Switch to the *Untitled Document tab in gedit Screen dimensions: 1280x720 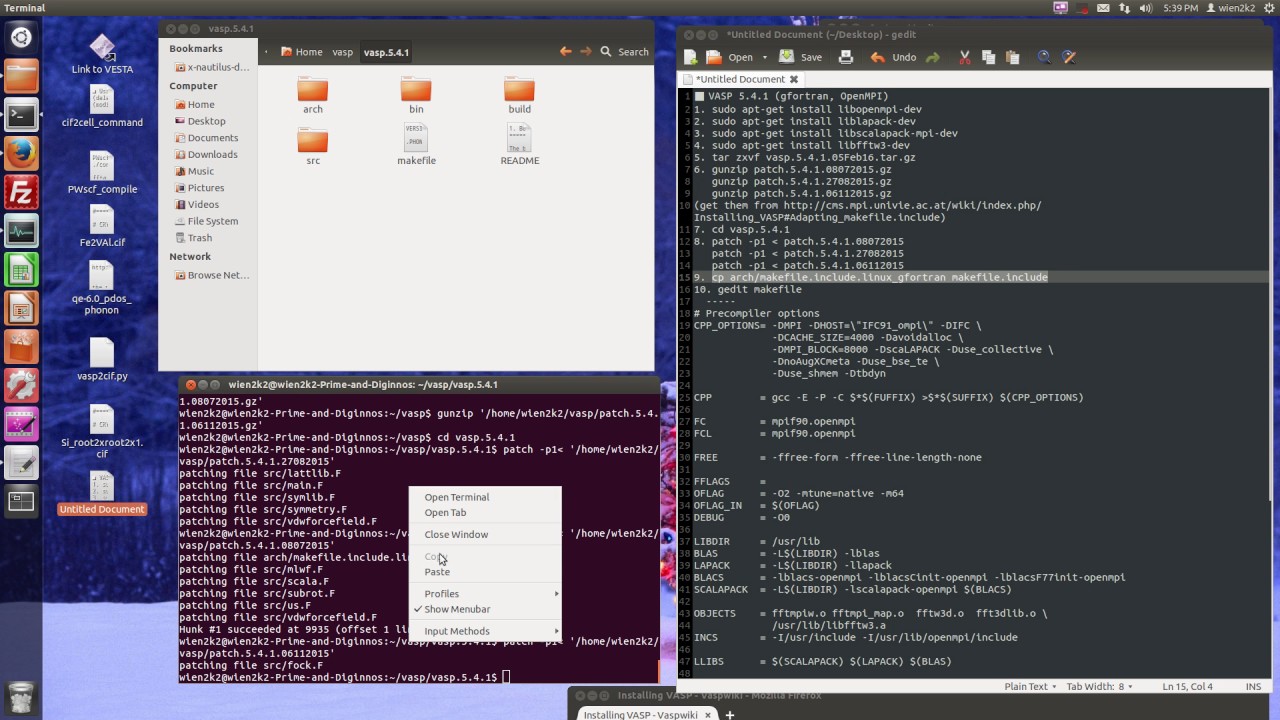(739, 79)
